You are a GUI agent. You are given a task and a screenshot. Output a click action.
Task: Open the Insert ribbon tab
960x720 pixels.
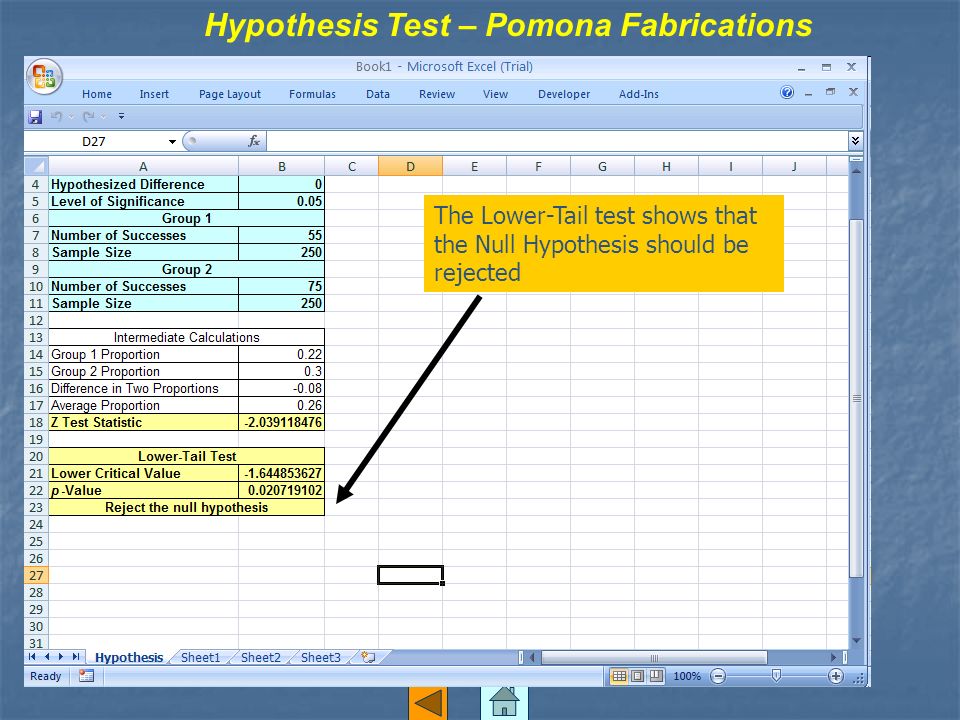click(154, 94)
